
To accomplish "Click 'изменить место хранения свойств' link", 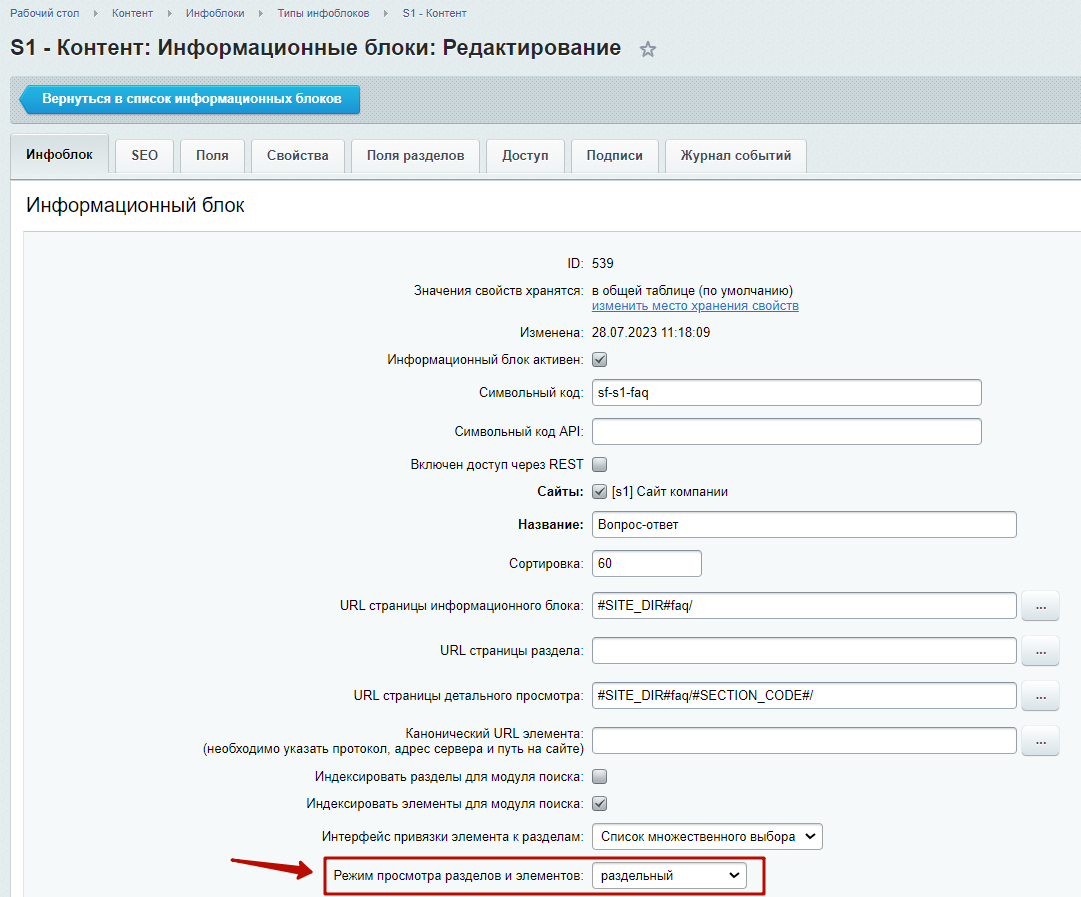I will point(695,306).
